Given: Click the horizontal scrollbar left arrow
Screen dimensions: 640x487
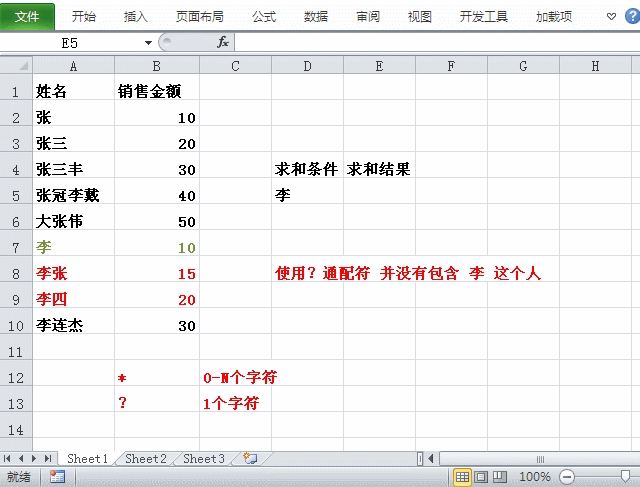Looking at the screenshot, I should coord(431,458).
